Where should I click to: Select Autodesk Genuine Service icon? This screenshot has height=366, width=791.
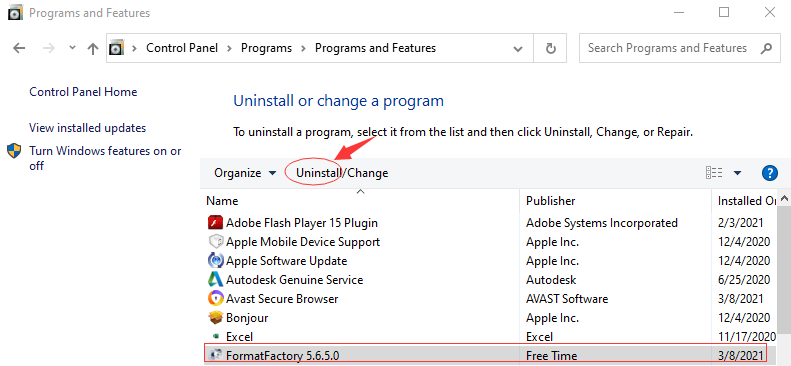pyautogui.click(x=216, y=279)
